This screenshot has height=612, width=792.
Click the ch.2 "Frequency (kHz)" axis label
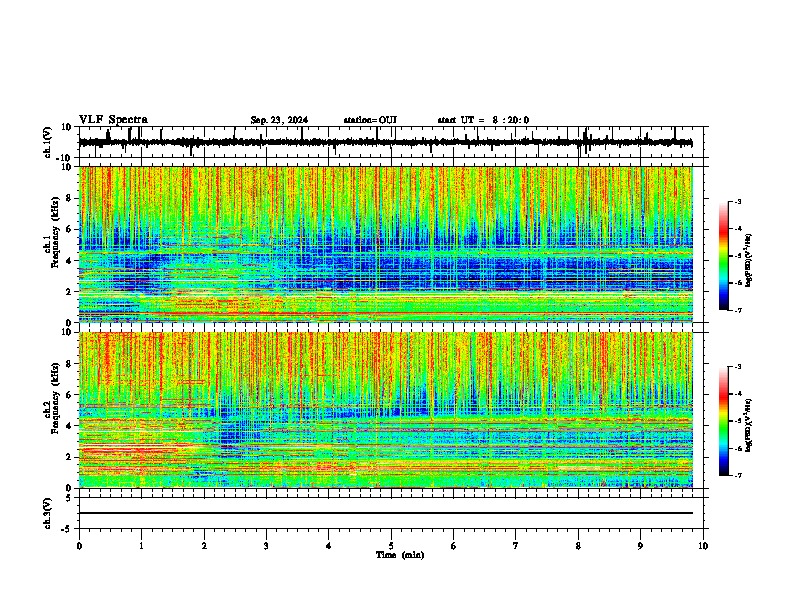pos(55,398)
